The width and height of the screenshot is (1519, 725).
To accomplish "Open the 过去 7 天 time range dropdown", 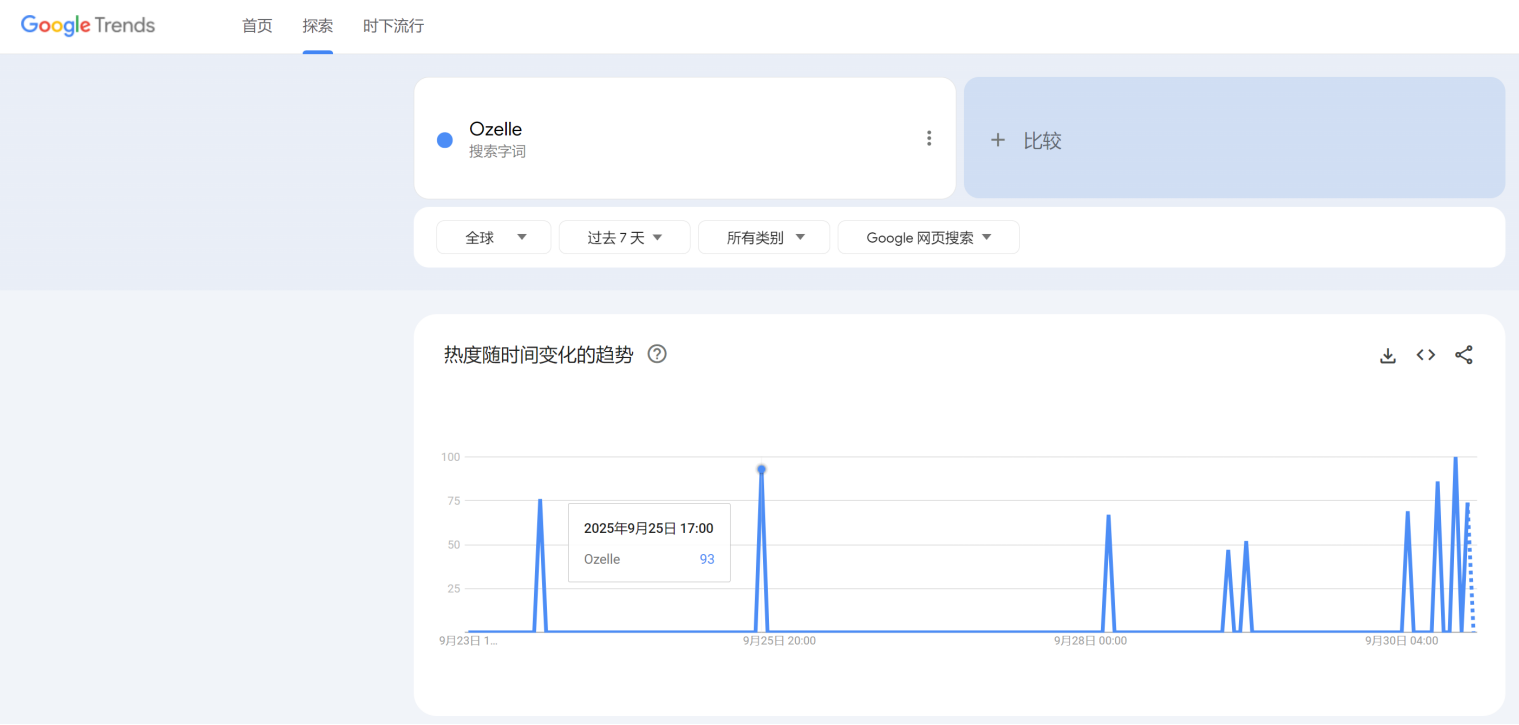I will (x=624, y=237).
